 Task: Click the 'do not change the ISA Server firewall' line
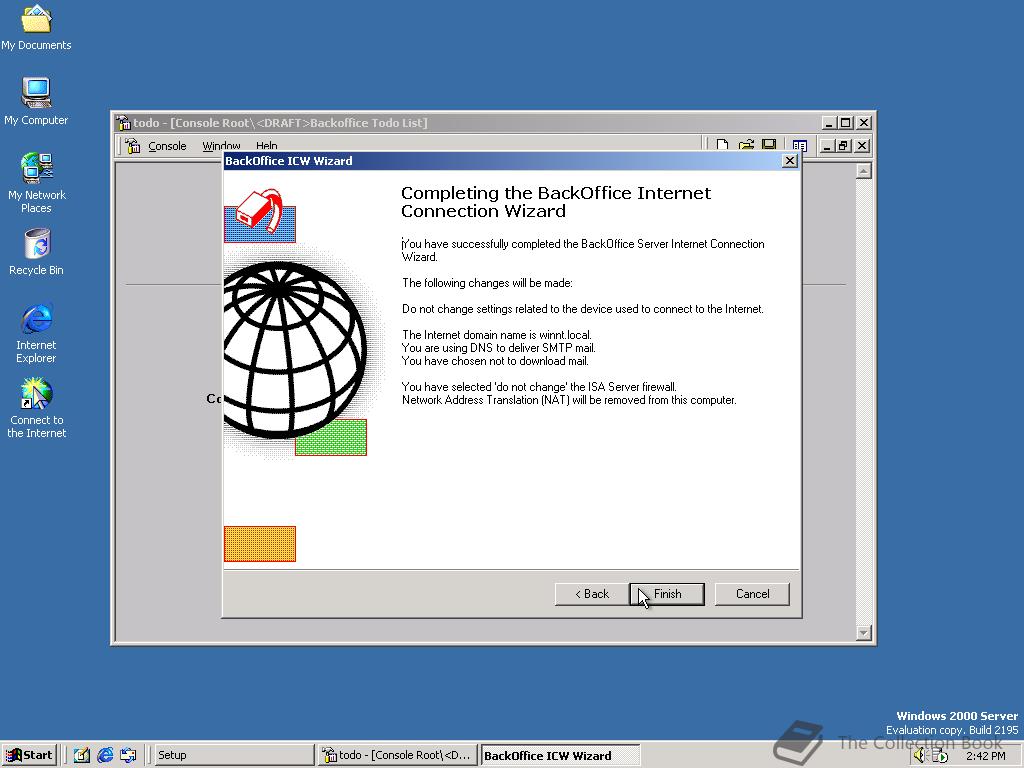click(x=539, y=387)
